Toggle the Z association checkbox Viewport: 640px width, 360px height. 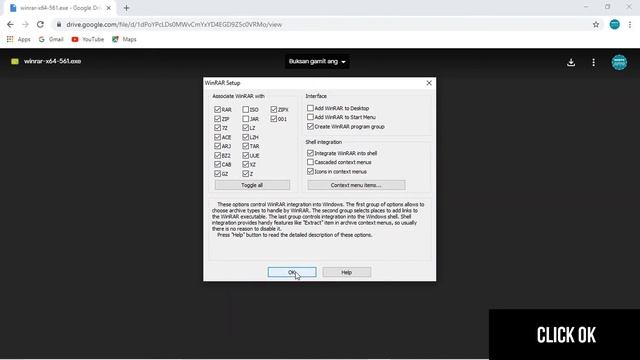245,174
